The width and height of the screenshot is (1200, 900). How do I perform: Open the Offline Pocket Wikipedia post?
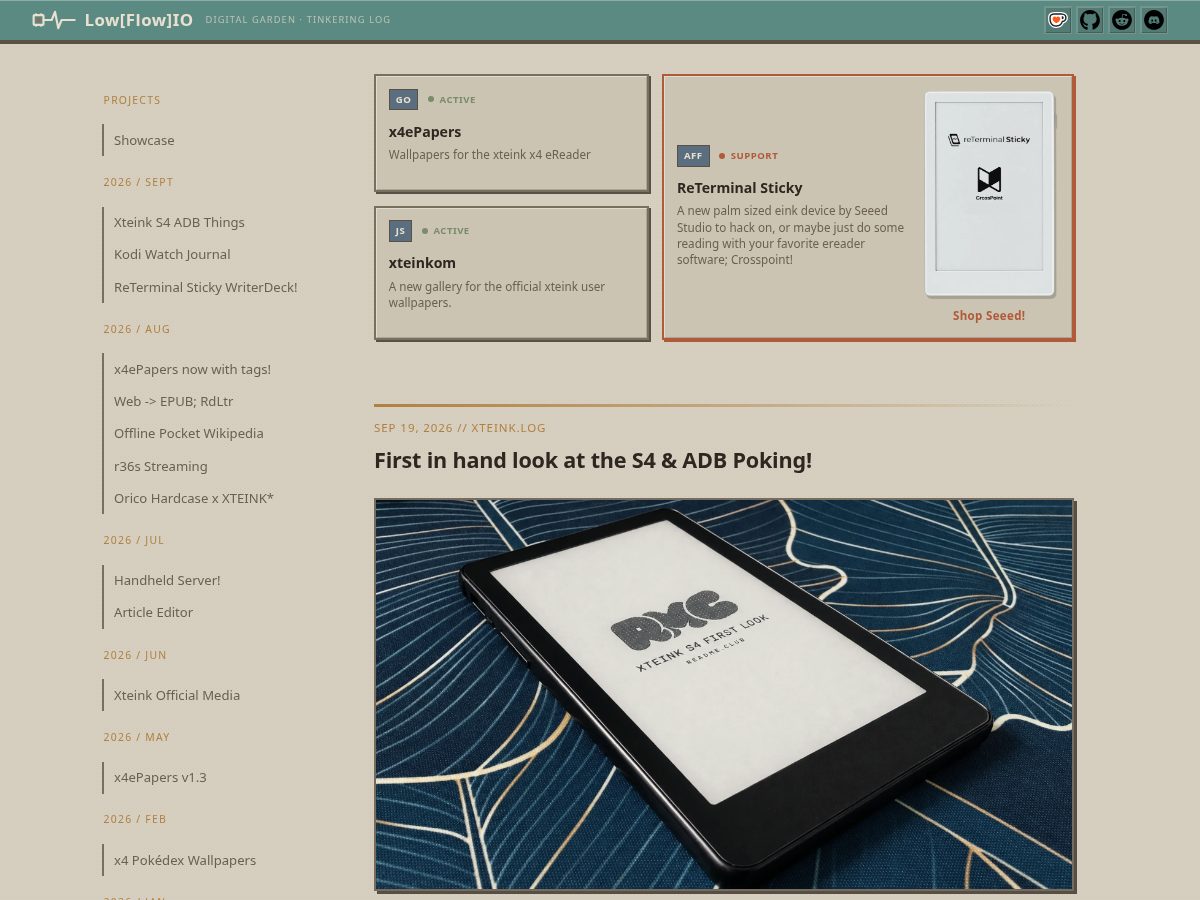[189, 433]
